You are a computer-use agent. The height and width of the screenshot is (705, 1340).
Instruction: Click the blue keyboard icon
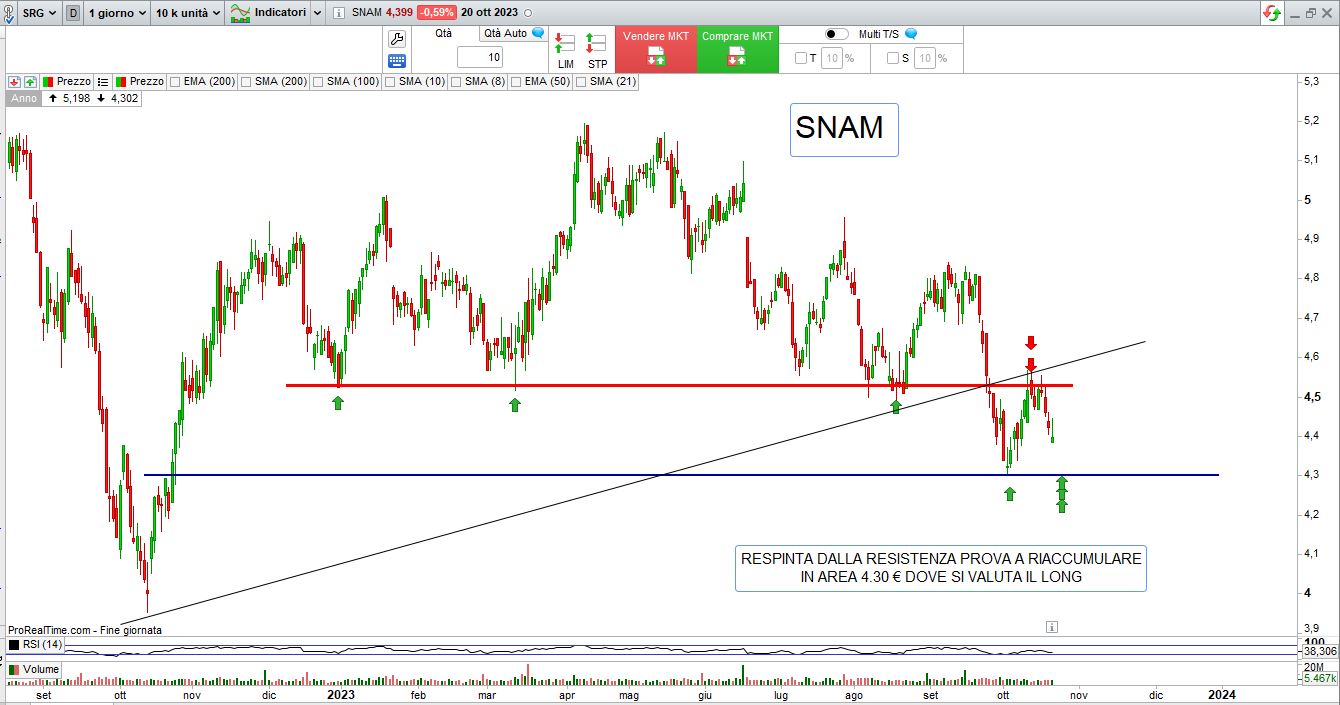point(396,61)
